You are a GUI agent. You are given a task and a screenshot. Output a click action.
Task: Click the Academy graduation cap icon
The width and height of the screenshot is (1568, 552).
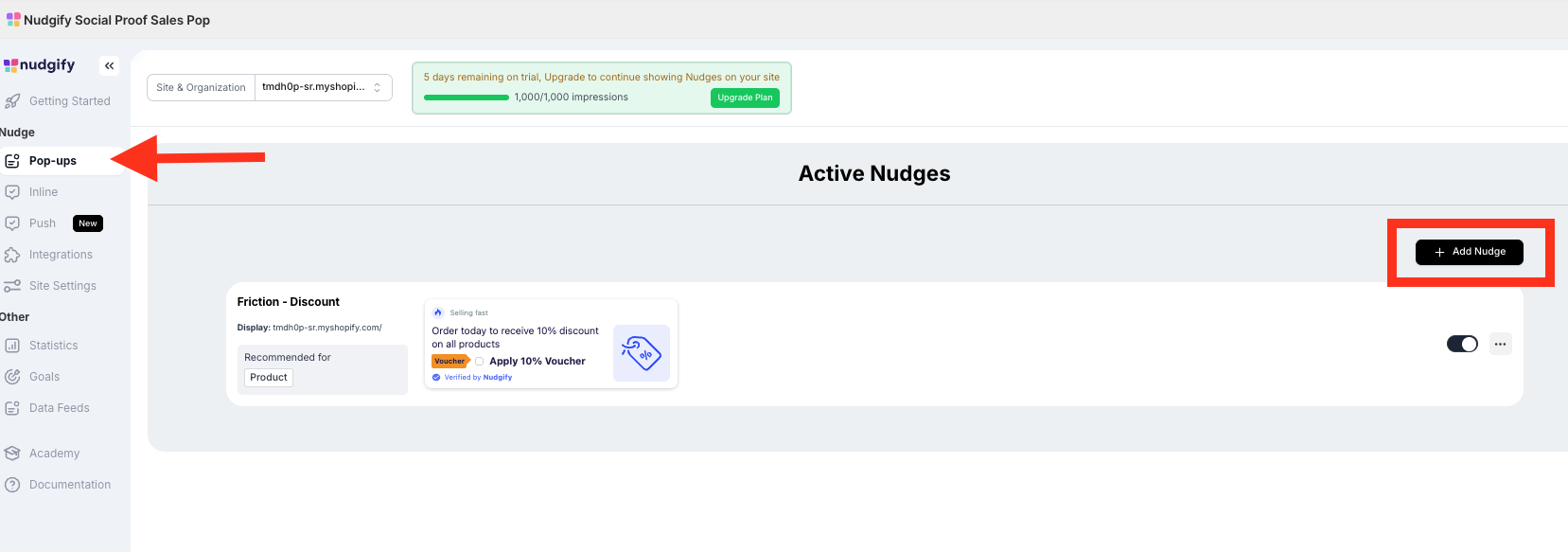coord(12,454)
